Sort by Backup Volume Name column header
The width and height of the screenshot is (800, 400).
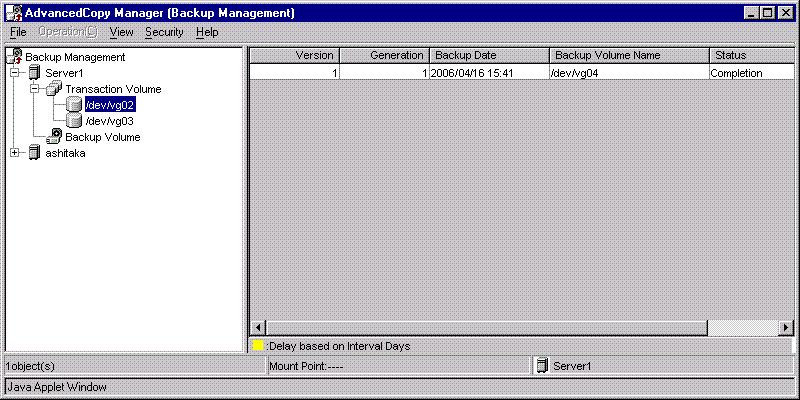[629, 55]
